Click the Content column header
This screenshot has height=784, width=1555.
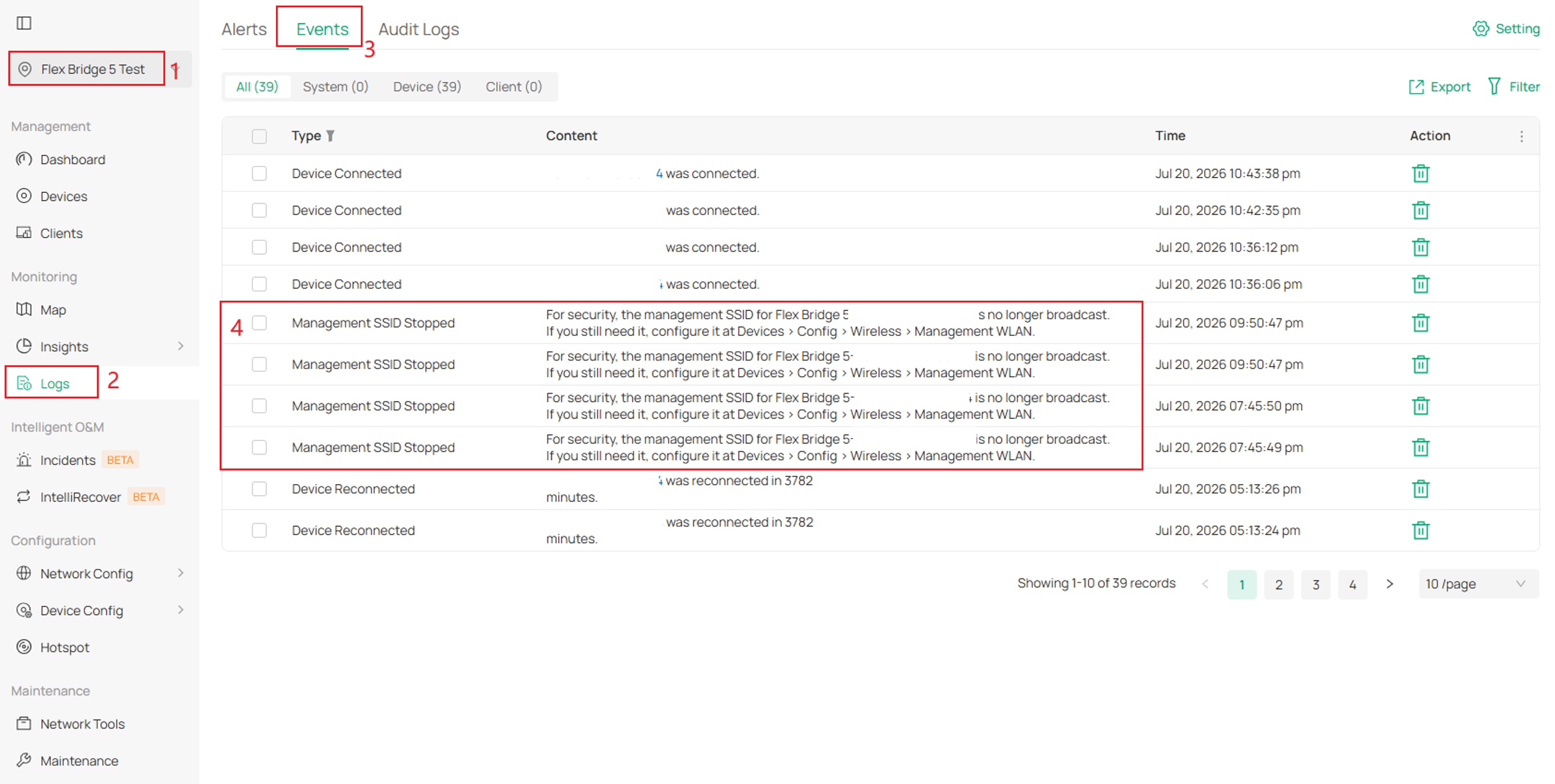pos(572,136)
